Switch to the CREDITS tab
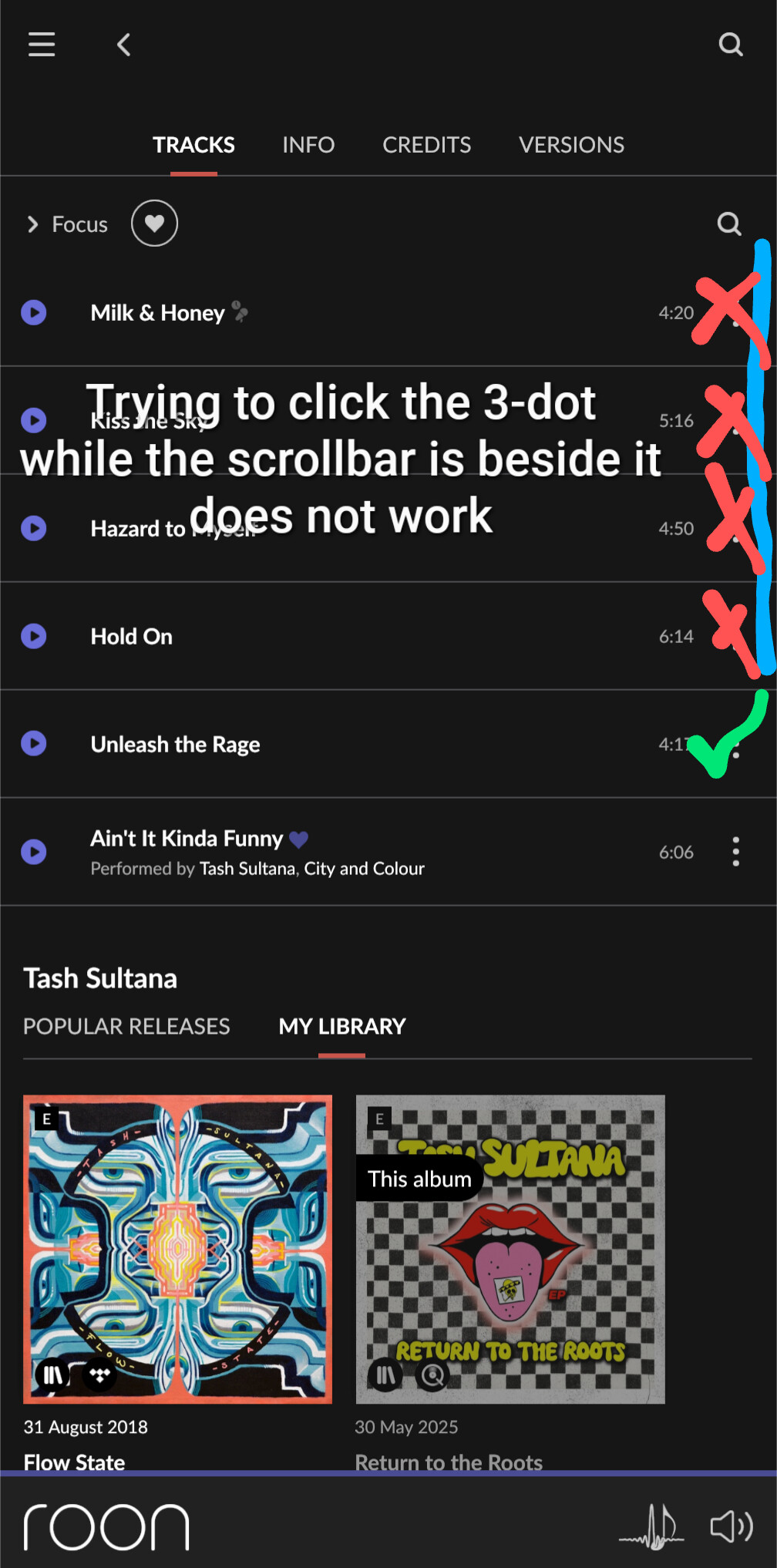777x1568 pixels. click(x=426, y=145)
